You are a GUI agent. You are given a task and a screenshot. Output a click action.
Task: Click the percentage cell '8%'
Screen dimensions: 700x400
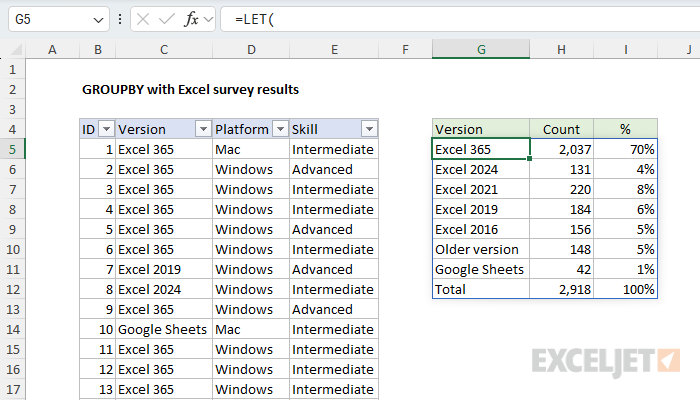coord(625,190)
